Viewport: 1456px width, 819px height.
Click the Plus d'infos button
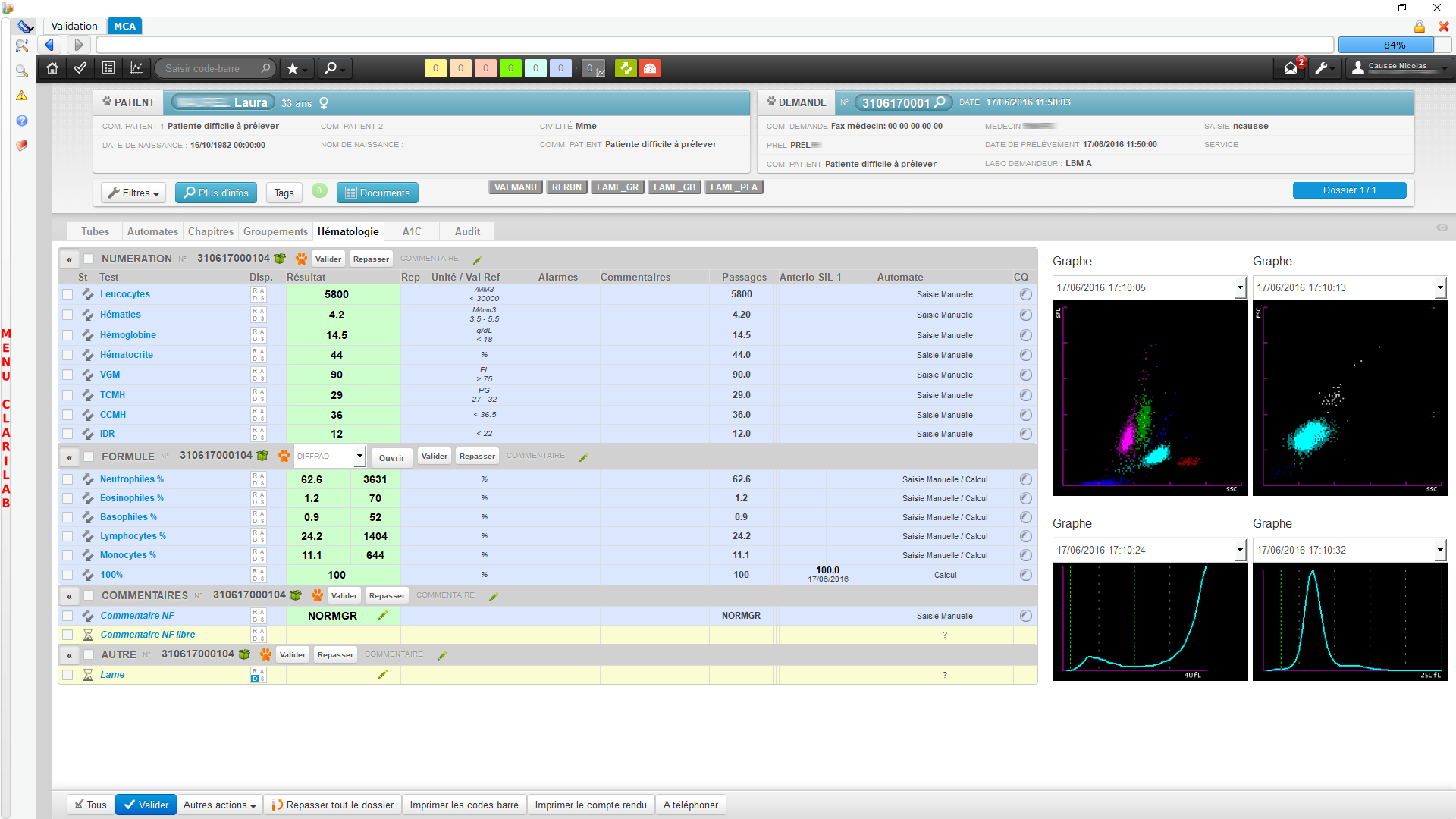tap(216, 193)
